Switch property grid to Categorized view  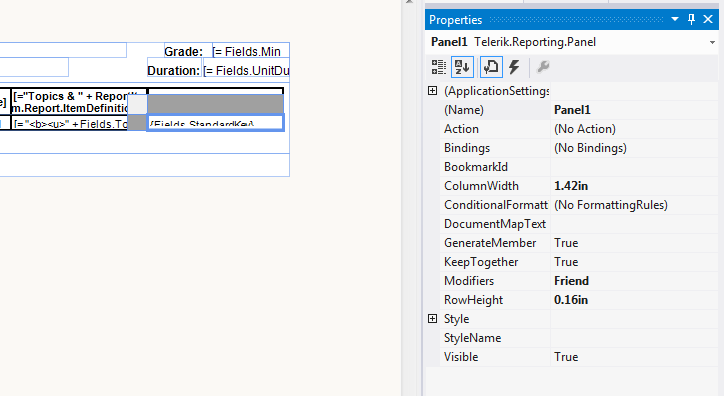[438, 67]
